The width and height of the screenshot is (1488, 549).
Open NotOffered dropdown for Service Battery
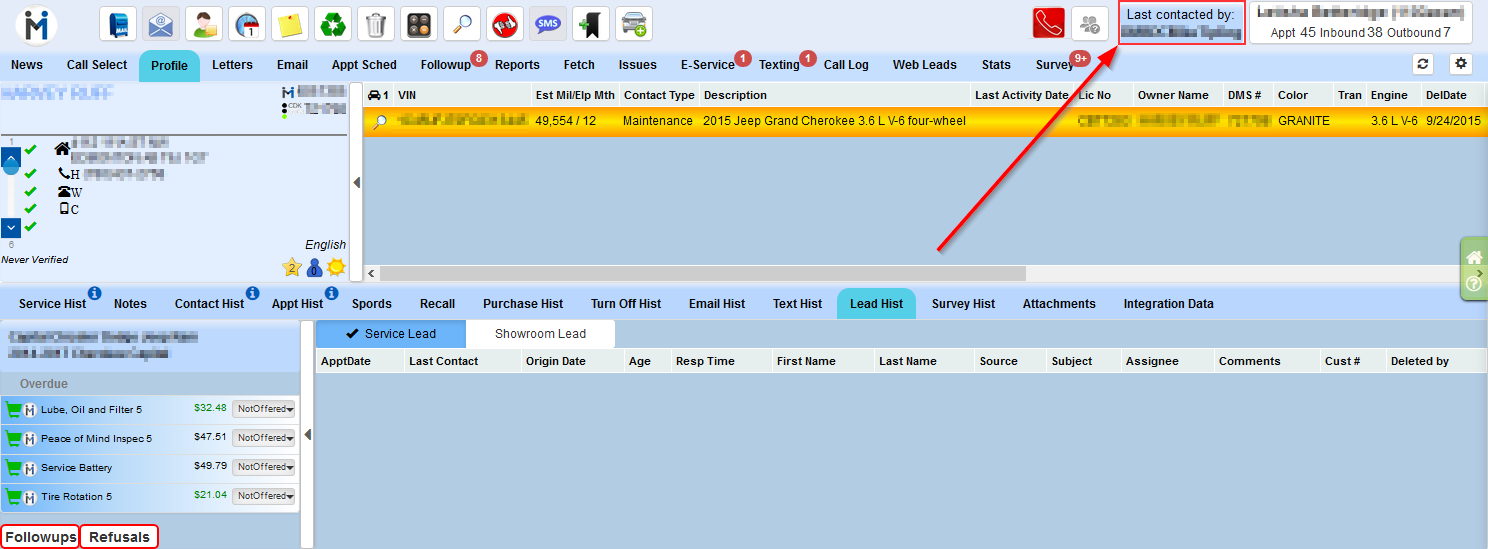(264, 467)
